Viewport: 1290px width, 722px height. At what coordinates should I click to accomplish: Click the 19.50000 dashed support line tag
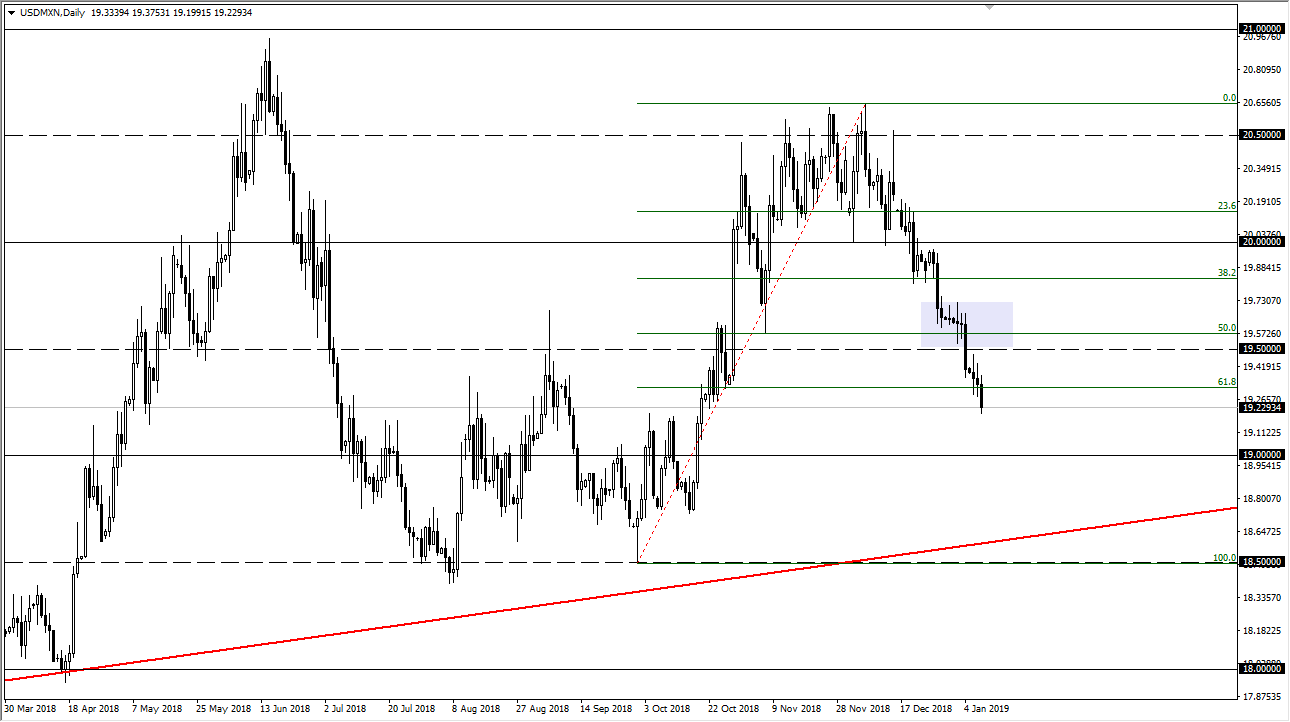[x=1264, y=348]
